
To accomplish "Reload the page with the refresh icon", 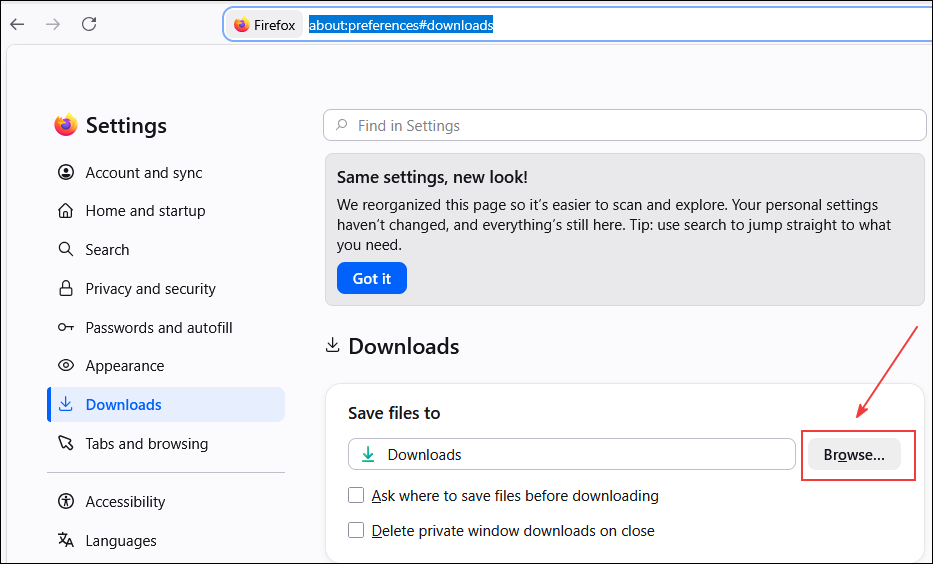I will pyautogui.click(x=89, y=24).
